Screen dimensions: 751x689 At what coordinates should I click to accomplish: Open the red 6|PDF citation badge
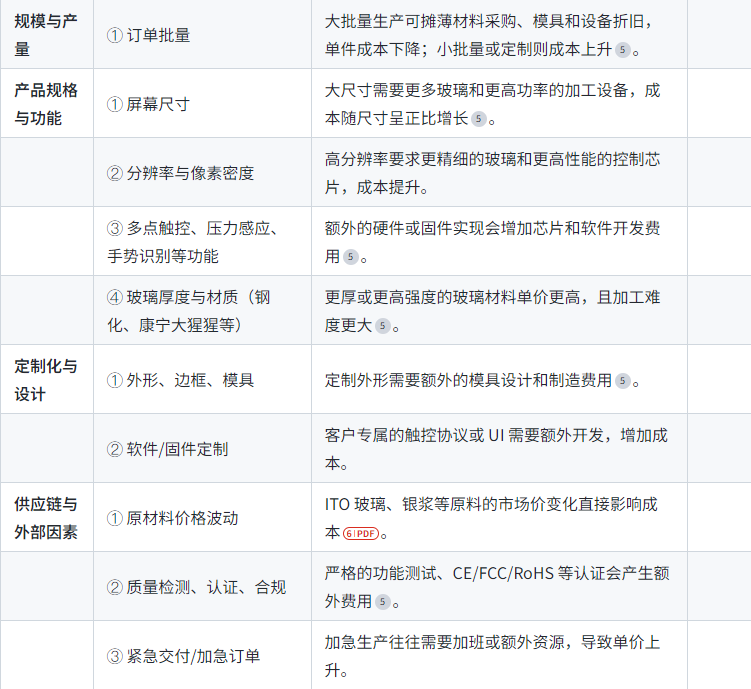point(362,532)
